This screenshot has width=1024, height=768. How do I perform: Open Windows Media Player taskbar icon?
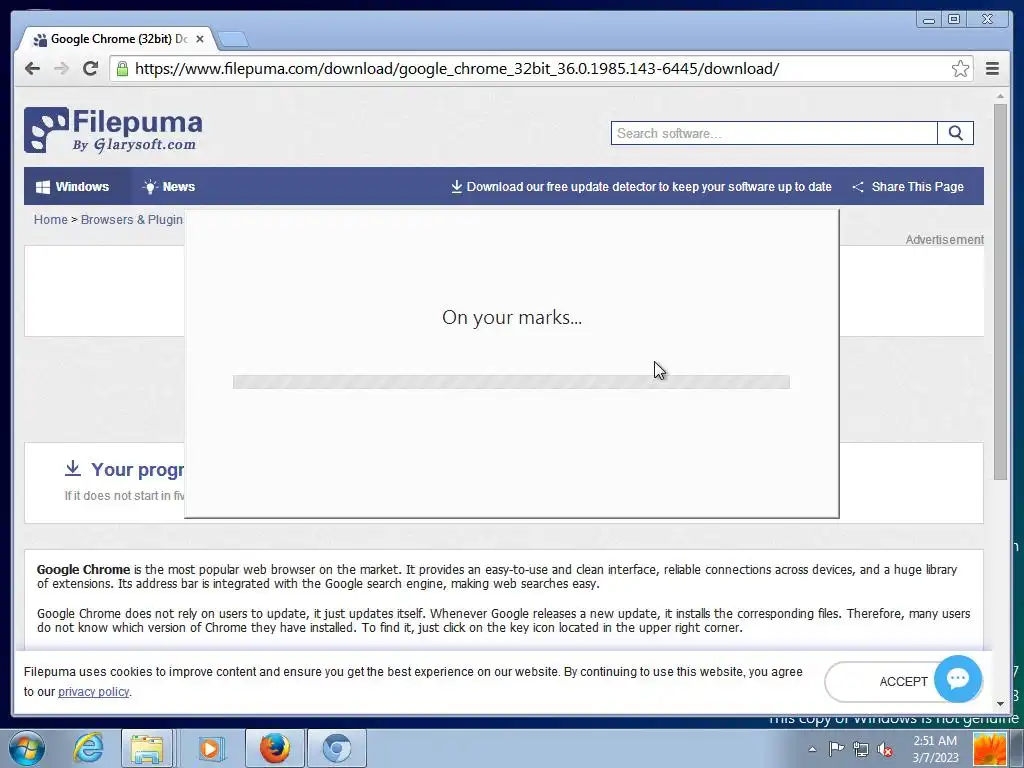[210, 748]
